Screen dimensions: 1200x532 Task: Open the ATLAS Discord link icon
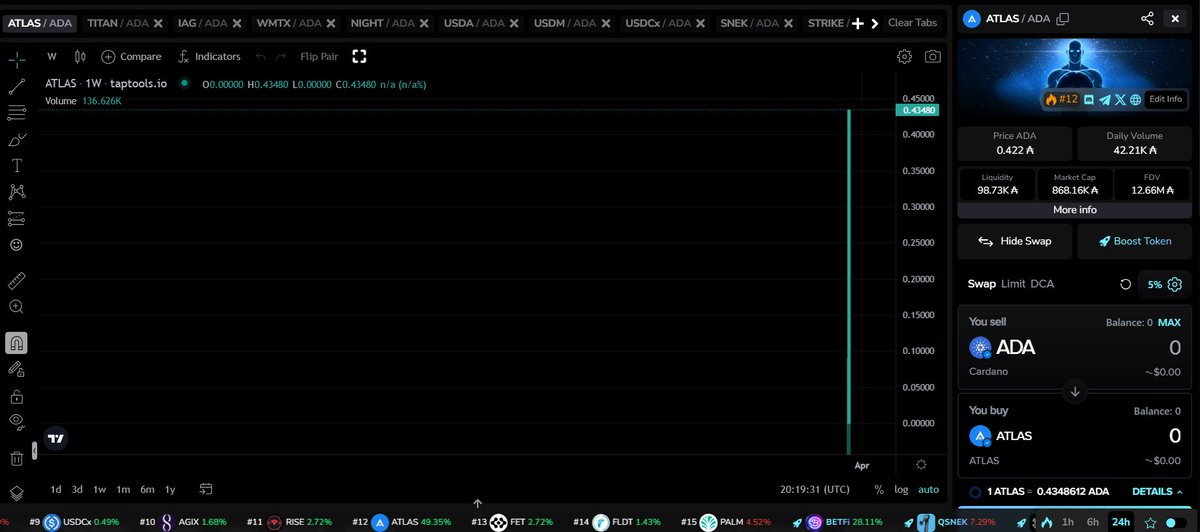pyautogui.click(x=1088, y=99)
